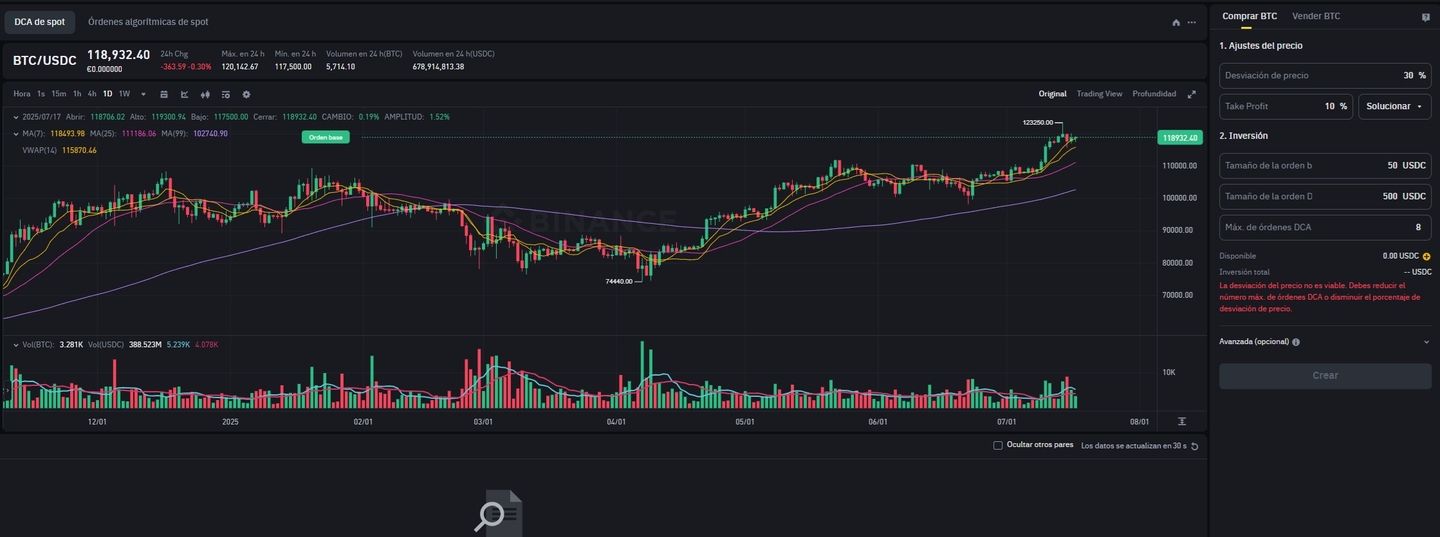1440x537 pixels.
Task: Click the info icon next to Avanzada
Action: [x=1296, y=342]
